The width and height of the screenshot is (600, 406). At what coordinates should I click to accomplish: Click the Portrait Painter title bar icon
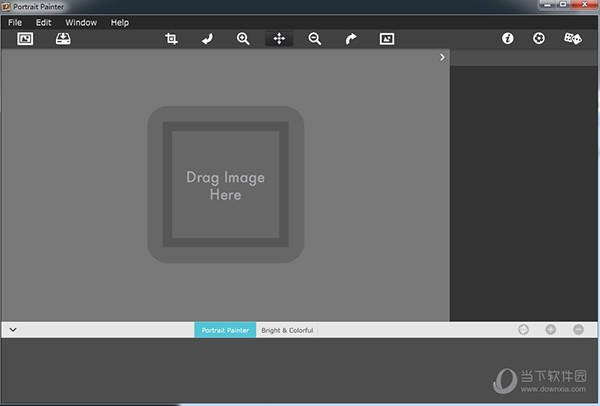pyautogui.click(x=6, y=7)
